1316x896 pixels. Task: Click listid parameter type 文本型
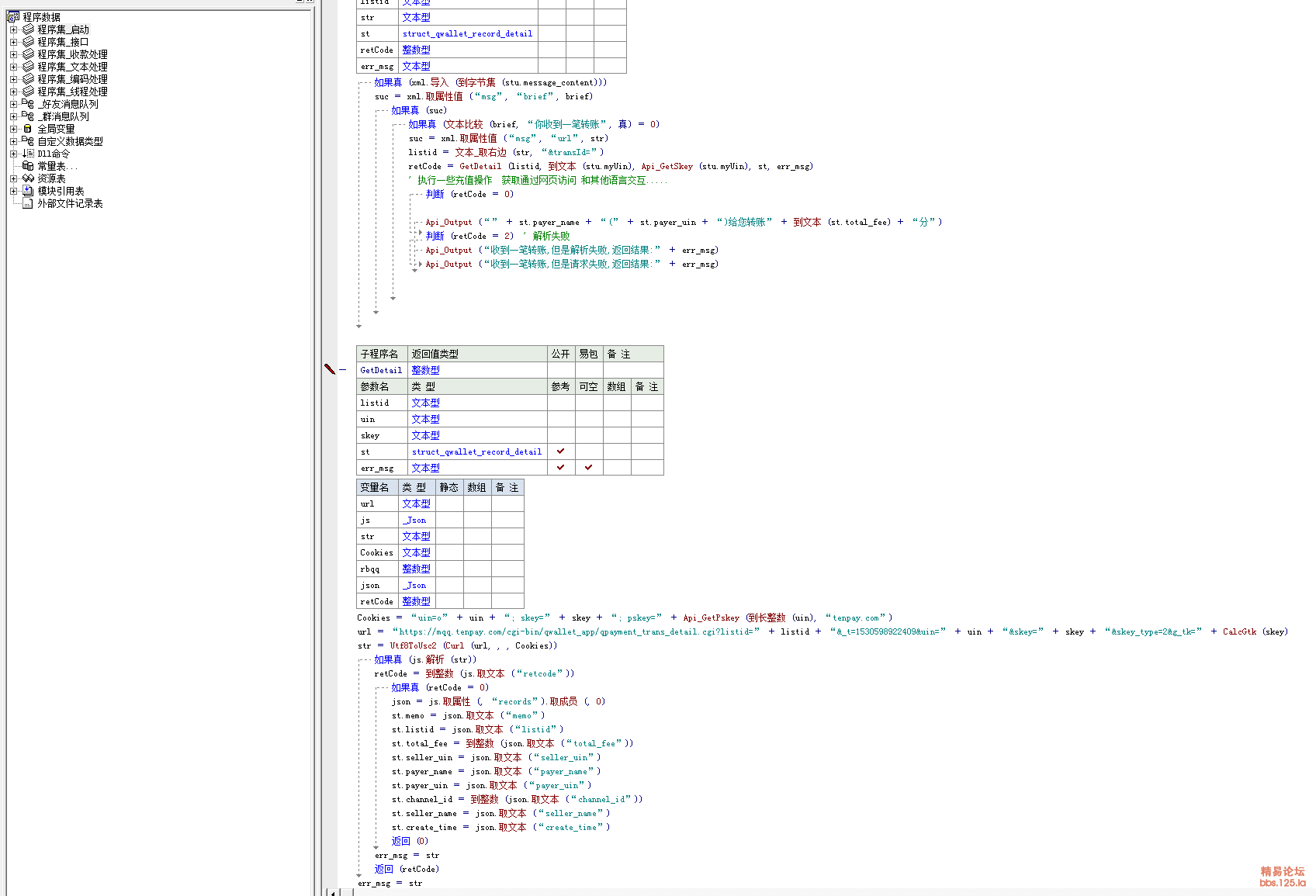tap(425, 403)
